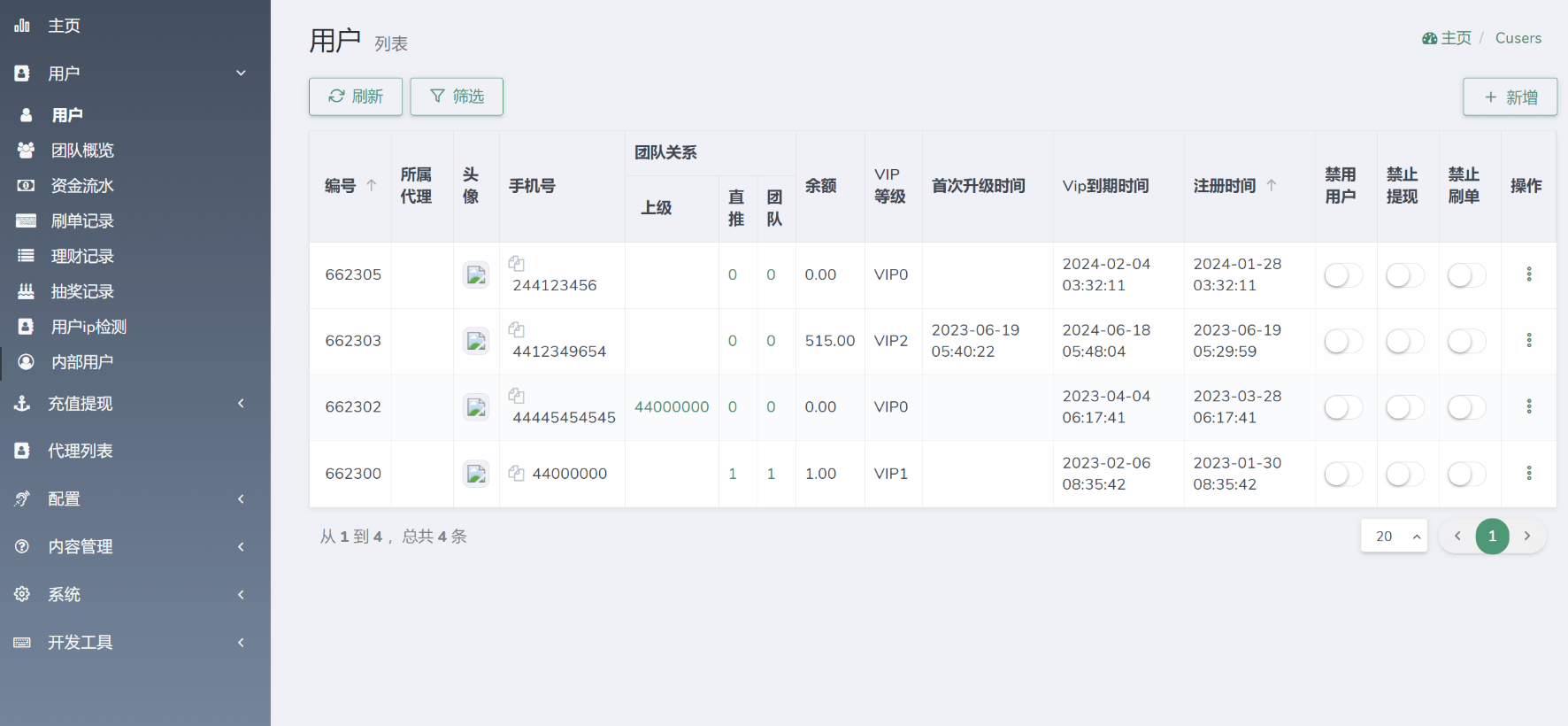1568x726 pixels.
Task: Sort by 注册时间 column arrow icon
Action: [1272, 185]
